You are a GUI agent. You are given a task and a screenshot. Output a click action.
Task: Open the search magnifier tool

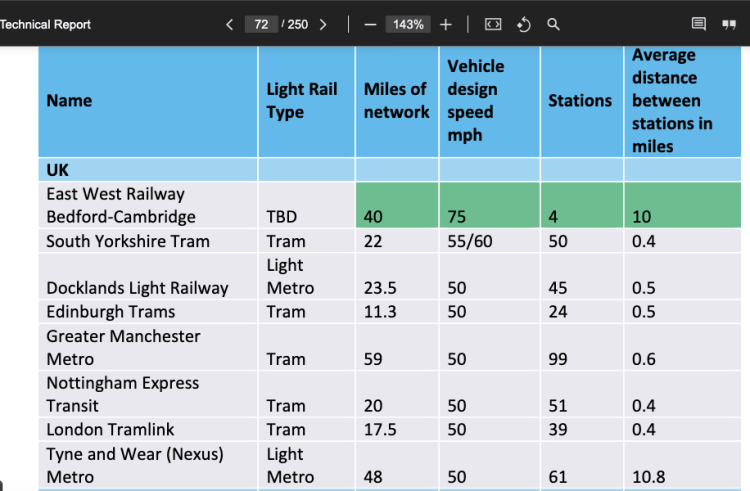[x=553, y=24]
